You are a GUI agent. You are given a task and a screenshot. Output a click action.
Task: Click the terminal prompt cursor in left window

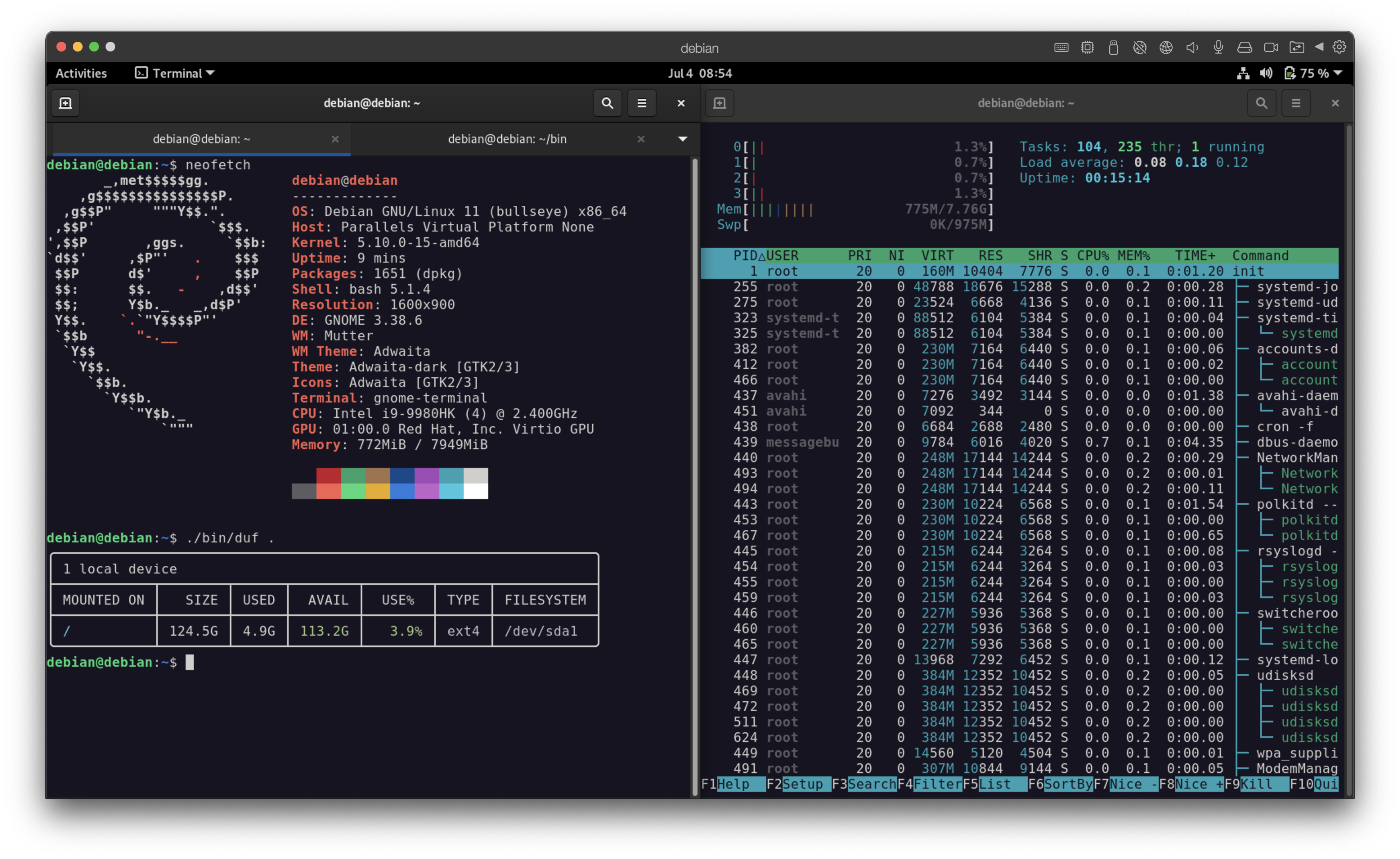pyautogui.click(x=190, y=662)
